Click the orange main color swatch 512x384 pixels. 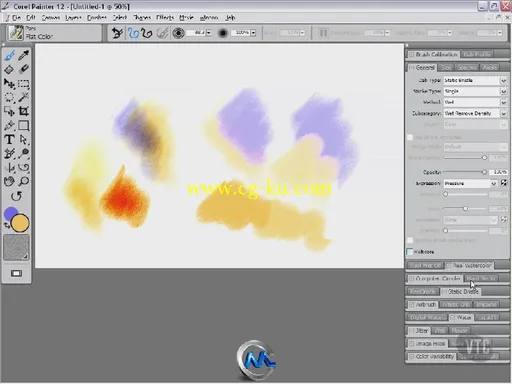coord(20,223)
